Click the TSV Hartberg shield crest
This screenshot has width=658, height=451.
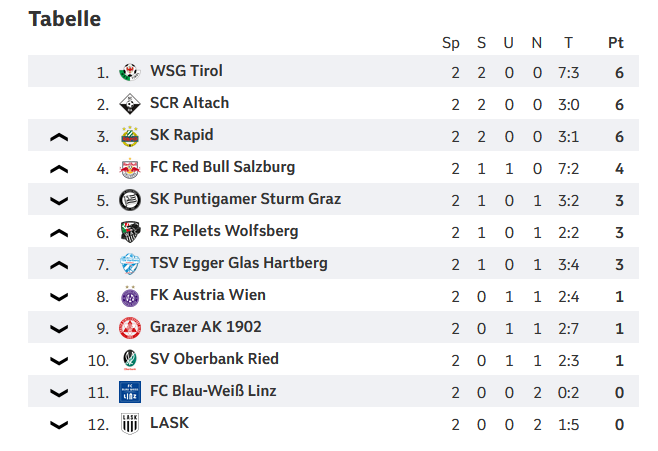(x=130, y=264)
